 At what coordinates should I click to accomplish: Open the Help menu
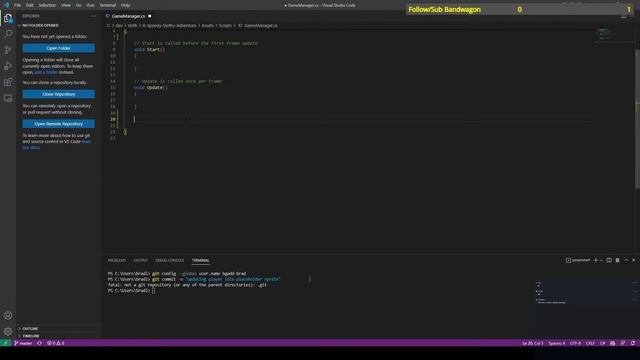(125, 5)
